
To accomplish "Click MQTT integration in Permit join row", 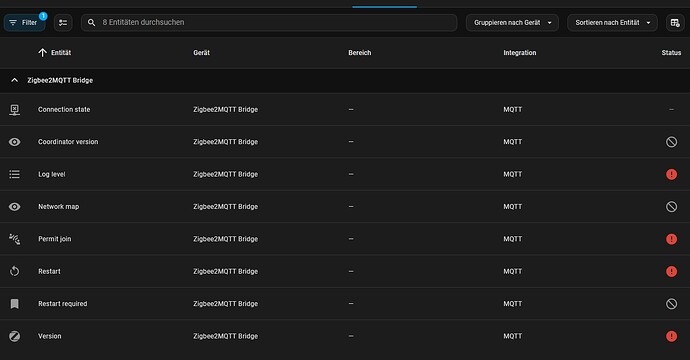I will (x=513, y=239).
